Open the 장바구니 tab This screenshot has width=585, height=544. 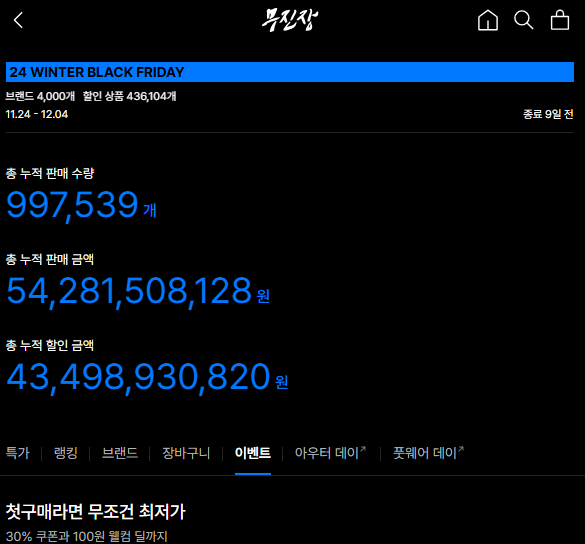click(186, 453)
